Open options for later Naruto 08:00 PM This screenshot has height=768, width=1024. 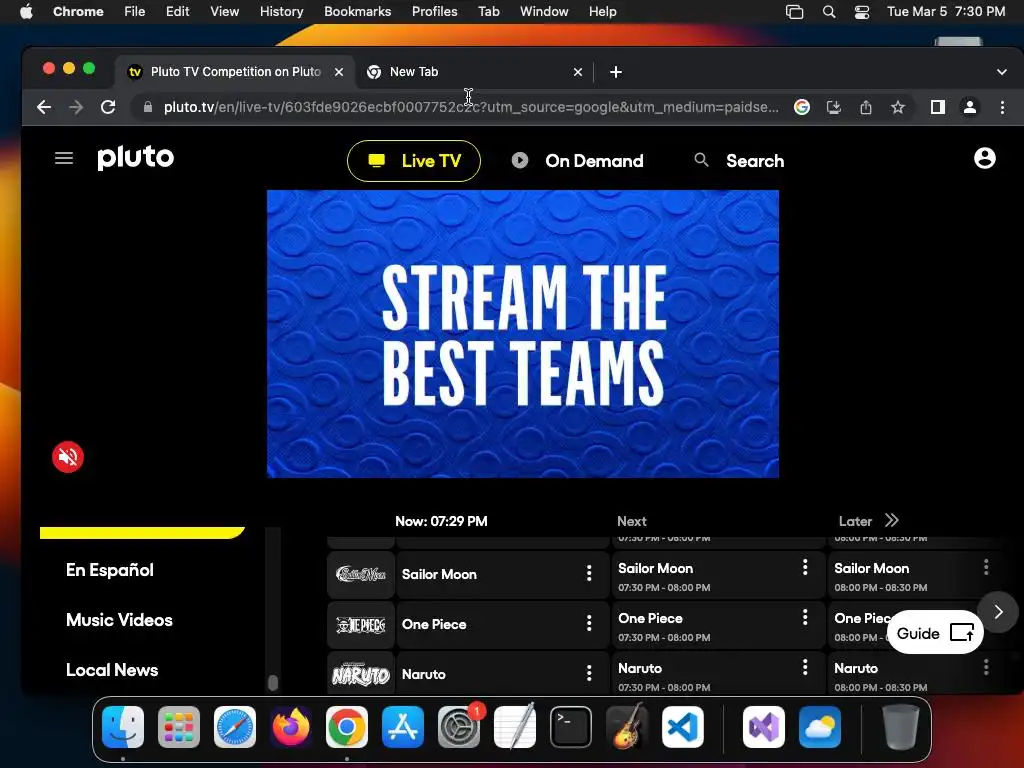pos(986,667)
